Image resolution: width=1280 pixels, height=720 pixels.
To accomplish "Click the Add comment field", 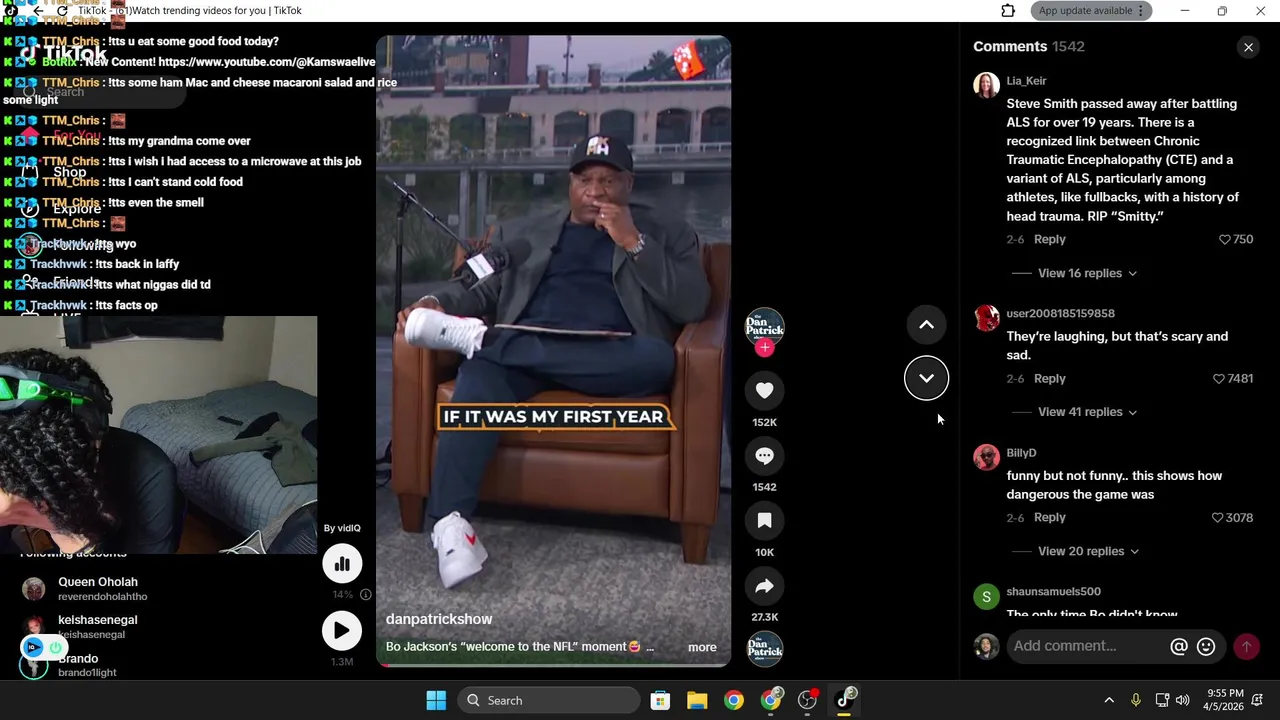I will coord(1088,646).
